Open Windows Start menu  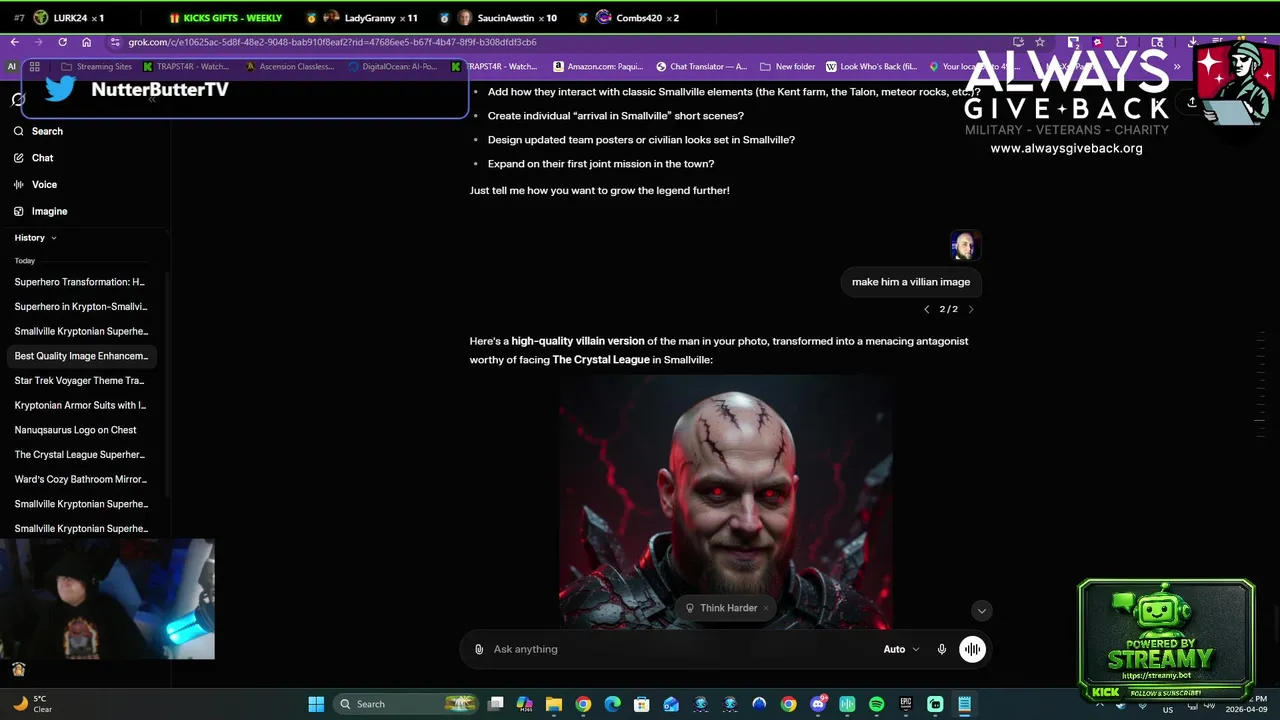pyautogui.click(x=316, y=704)
